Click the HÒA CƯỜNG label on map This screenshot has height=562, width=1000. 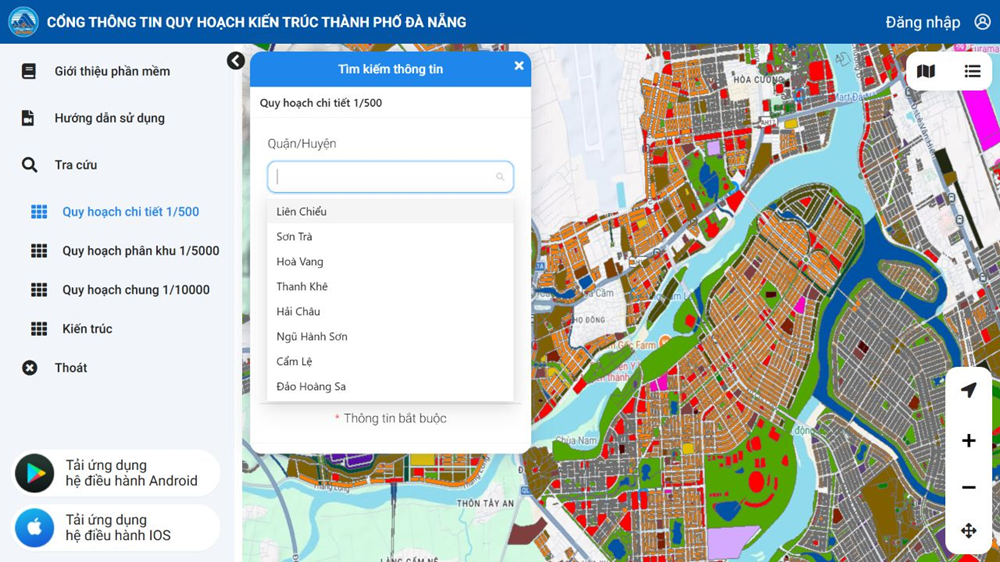tap(758, 80)
